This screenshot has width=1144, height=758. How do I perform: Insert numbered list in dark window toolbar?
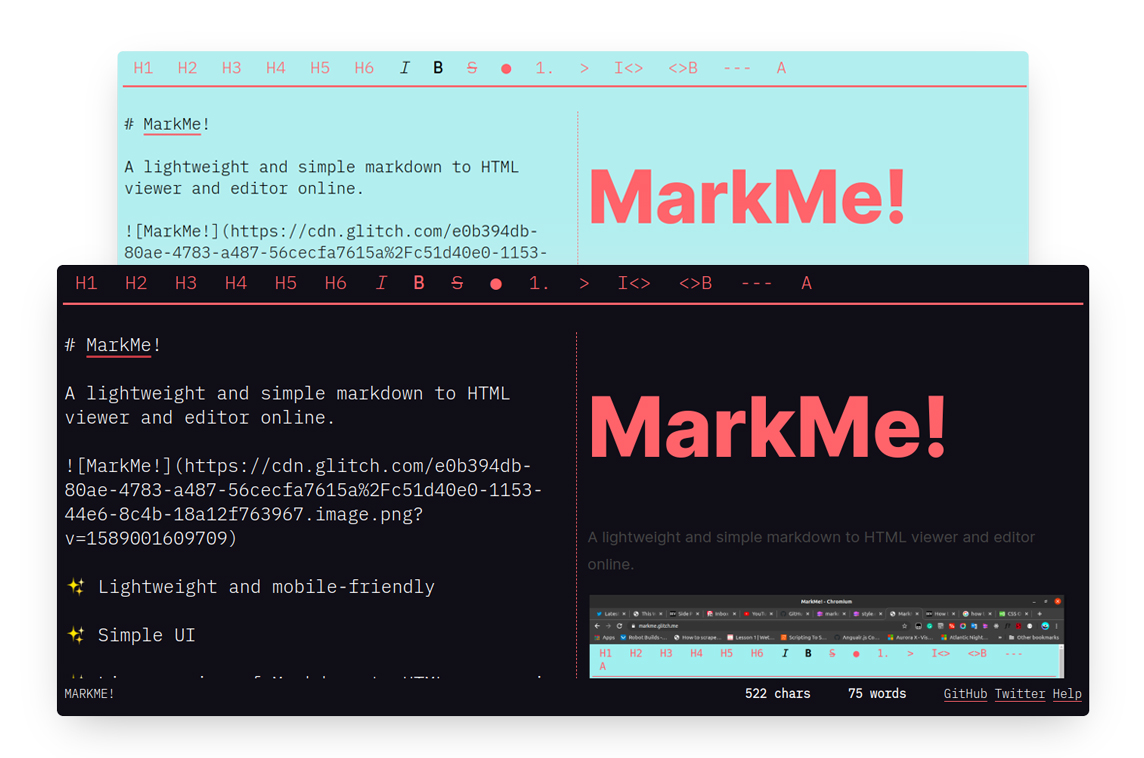(x=538, y=283)
